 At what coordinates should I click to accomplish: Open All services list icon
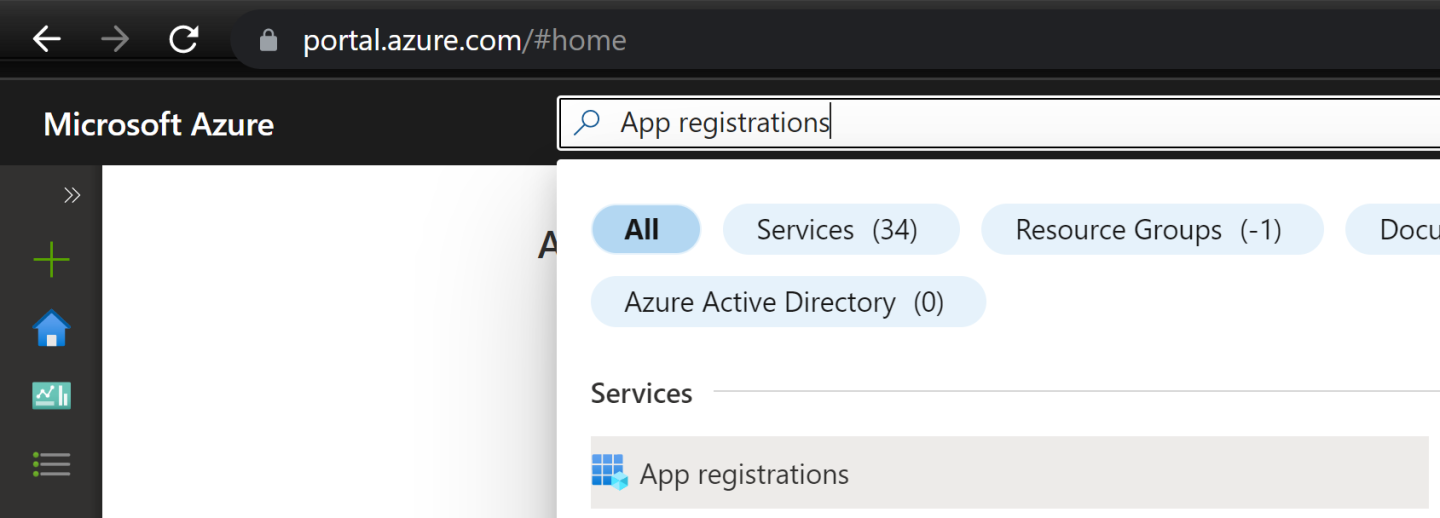51,464
